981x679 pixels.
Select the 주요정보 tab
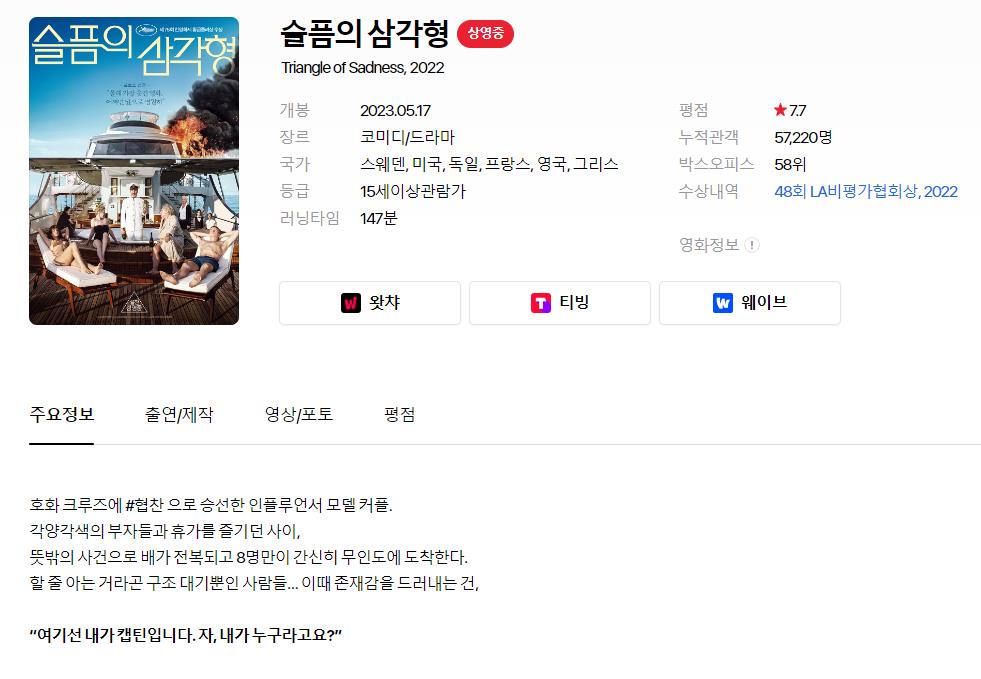point(61,414)
